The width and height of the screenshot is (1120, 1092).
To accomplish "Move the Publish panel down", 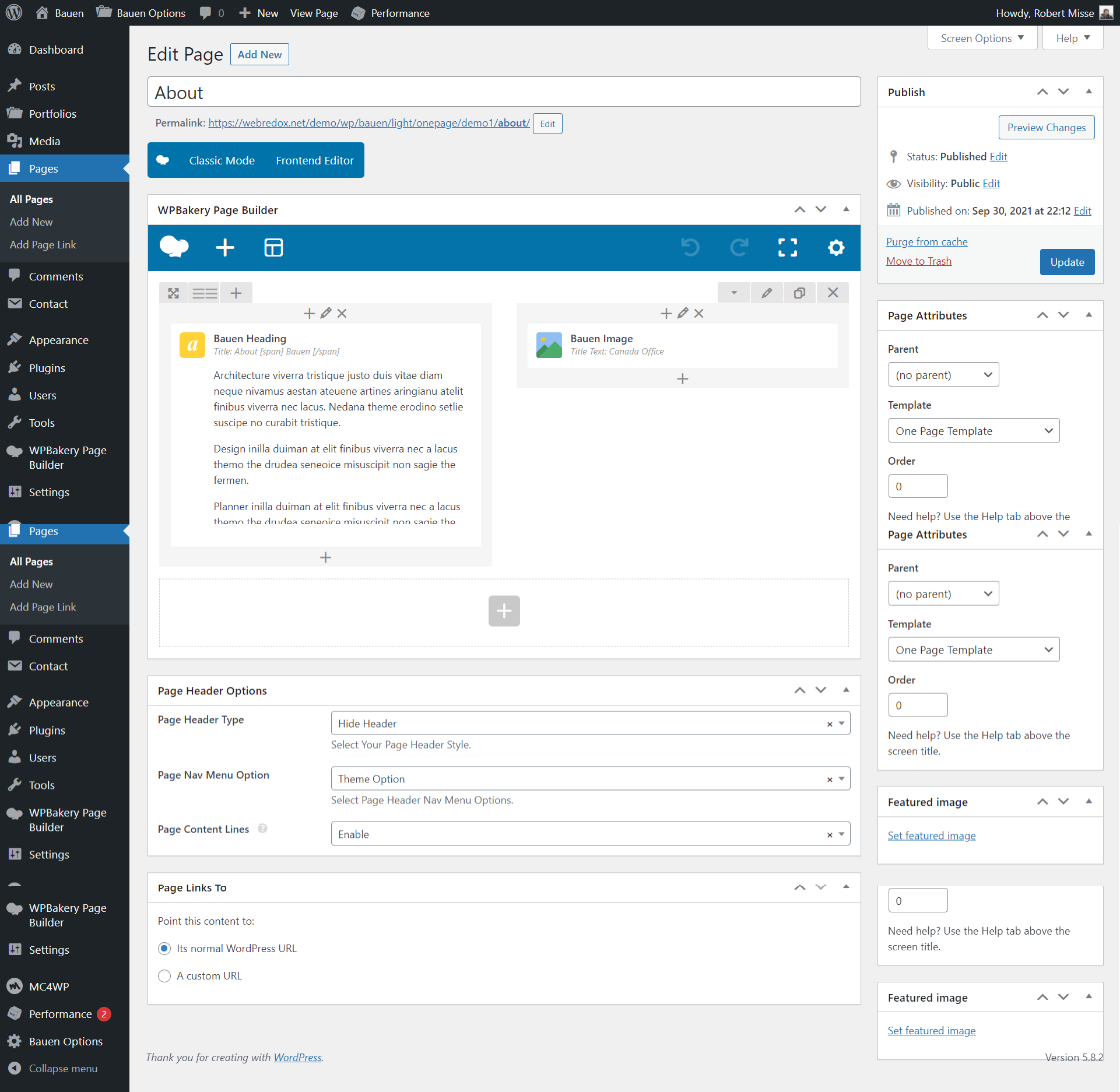I will click(1063, 92).
